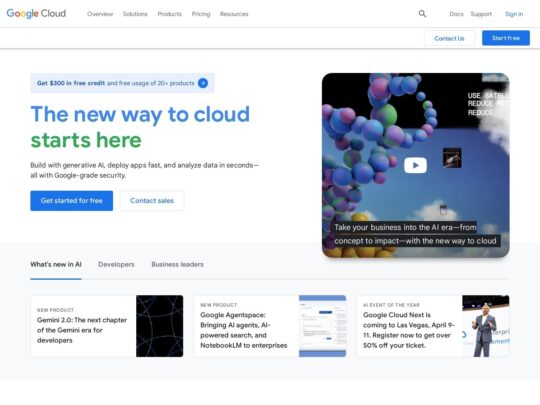Open the Google Agentspace card

tap(270, 326)
